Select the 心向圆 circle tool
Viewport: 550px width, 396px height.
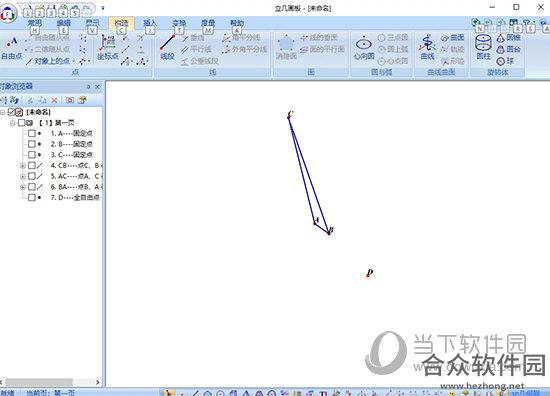coord(364,47)
